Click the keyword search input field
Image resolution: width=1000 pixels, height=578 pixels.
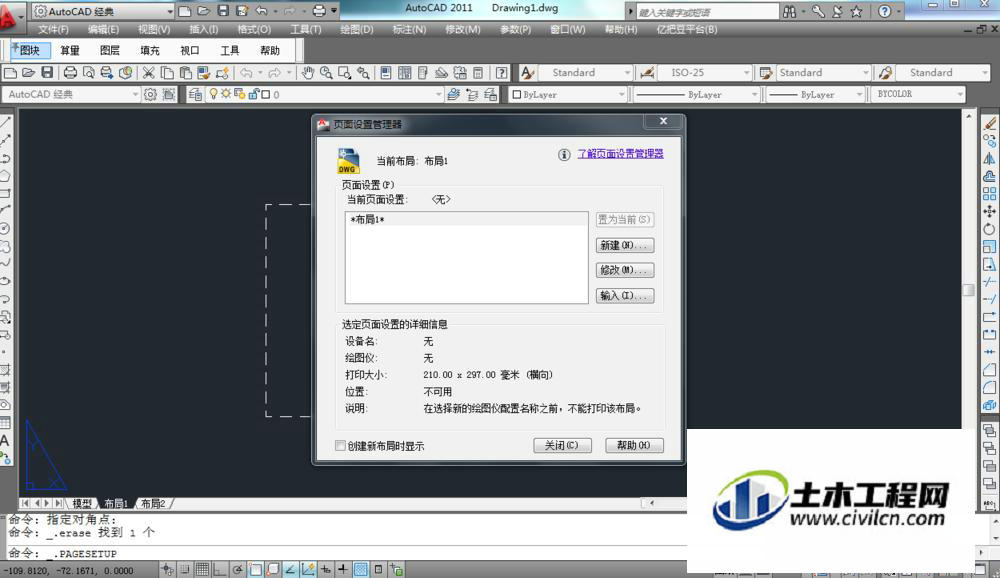pos(707,11)
